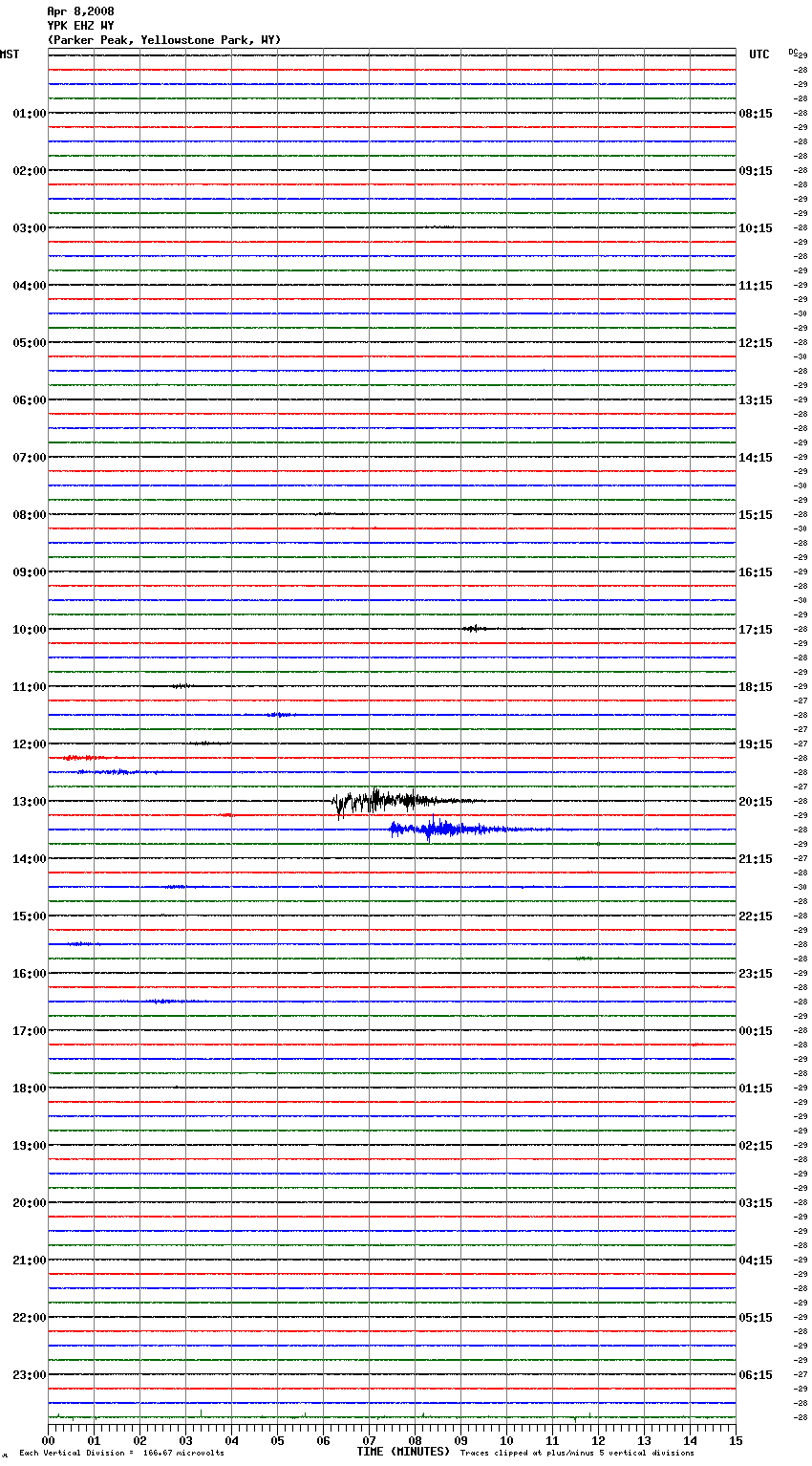Select the '13:00' MST time label

[x=30, y=802]
